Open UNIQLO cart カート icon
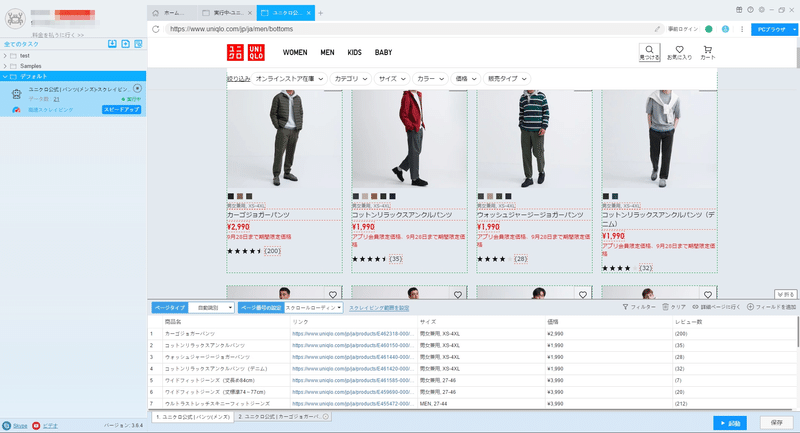The image size is (800, 433). point(708,52)
